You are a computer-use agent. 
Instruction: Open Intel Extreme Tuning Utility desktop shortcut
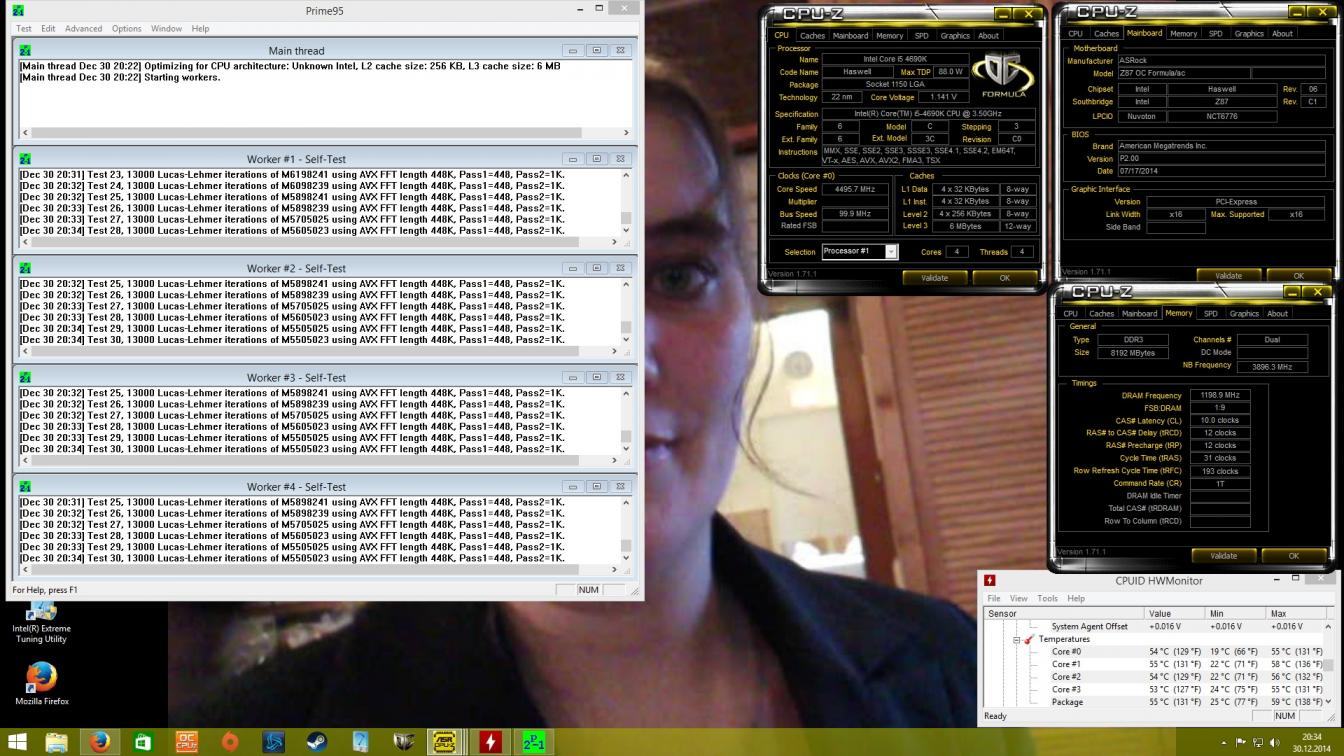[x=41, y=621]
